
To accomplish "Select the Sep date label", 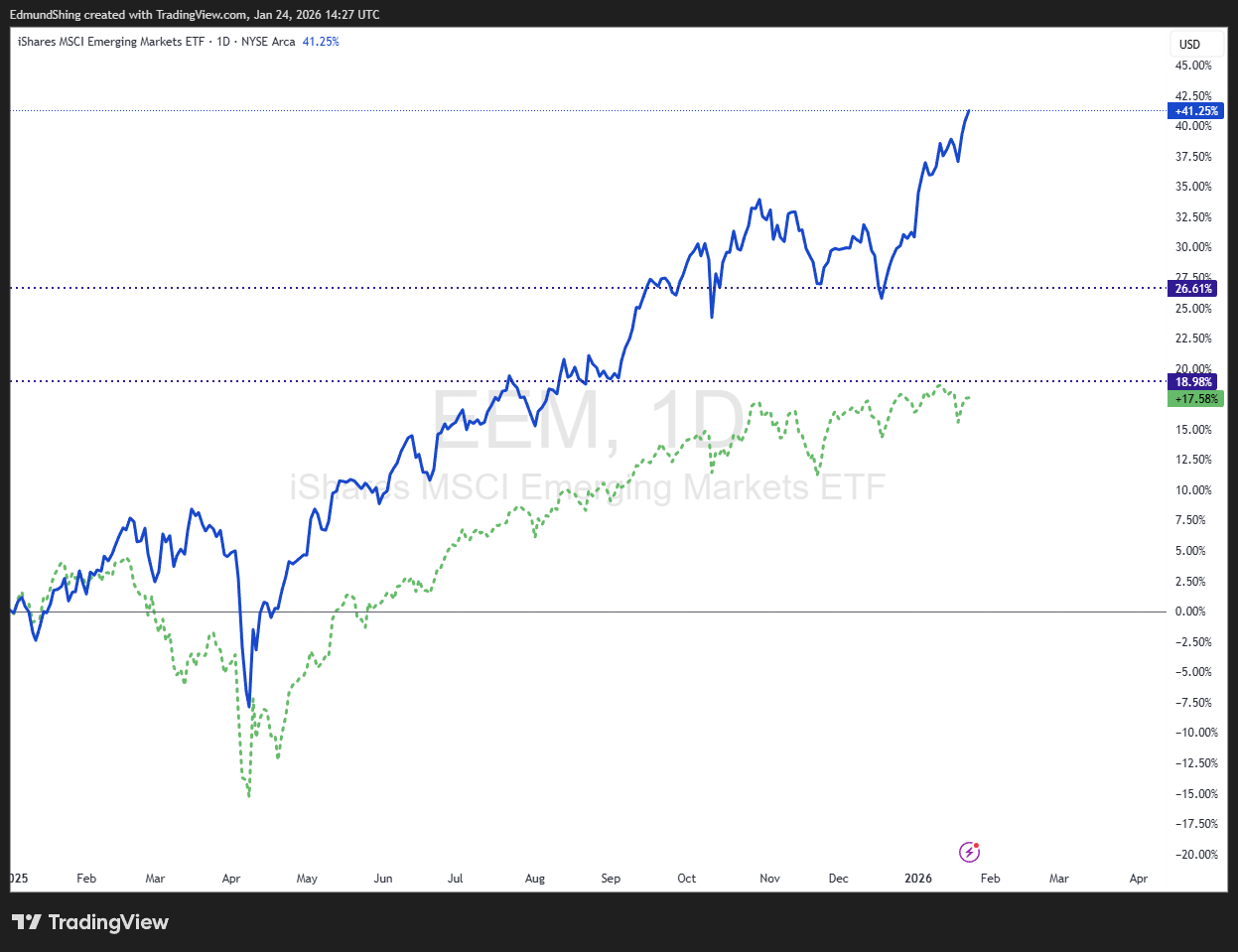I will tap(611, 879).
